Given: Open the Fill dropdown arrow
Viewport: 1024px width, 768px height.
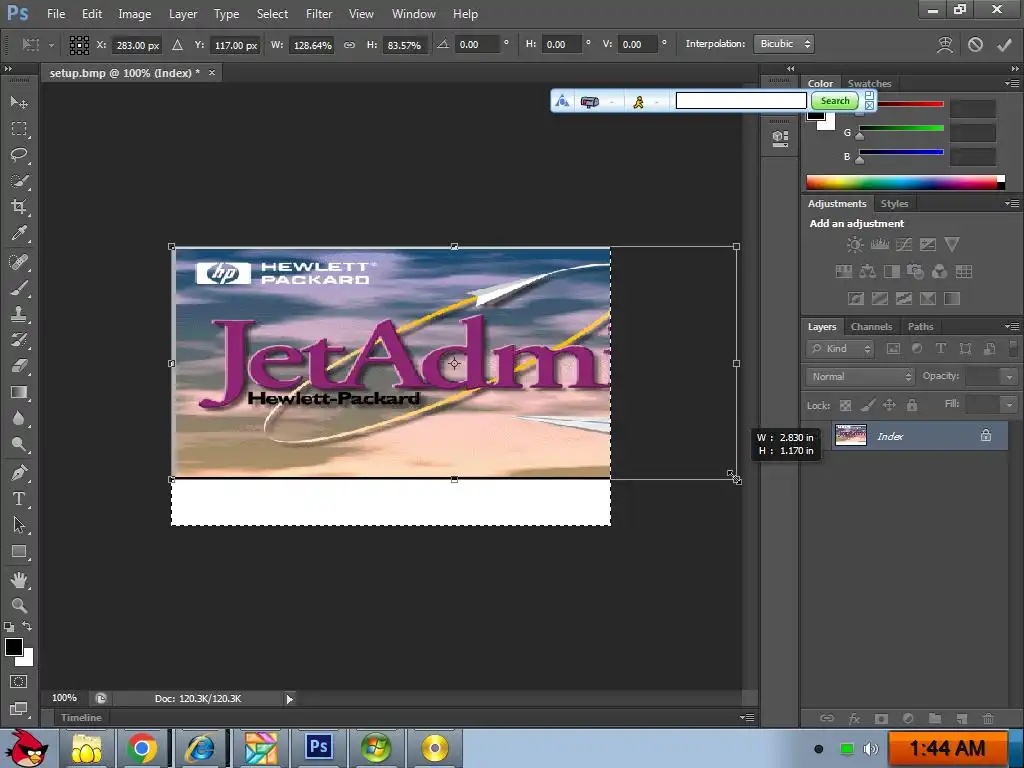Looking at the screenshot, I should click(x=1009, y=405).
